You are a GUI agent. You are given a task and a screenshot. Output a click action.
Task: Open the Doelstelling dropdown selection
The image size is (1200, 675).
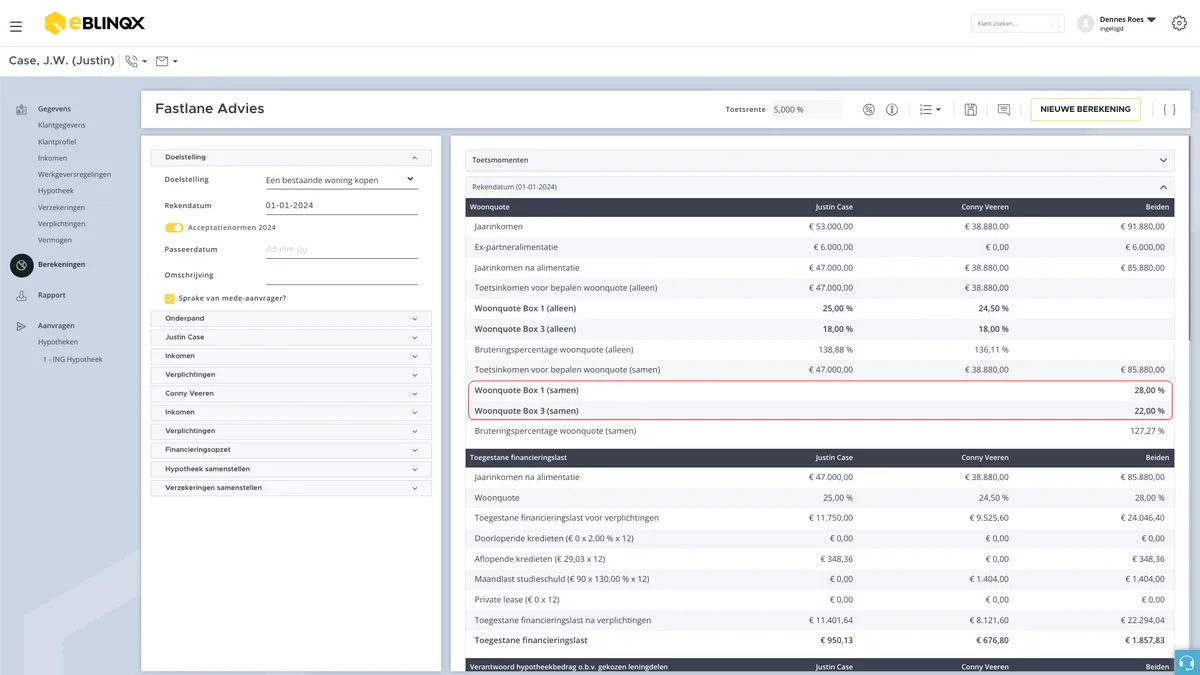[x=341, y=180]
